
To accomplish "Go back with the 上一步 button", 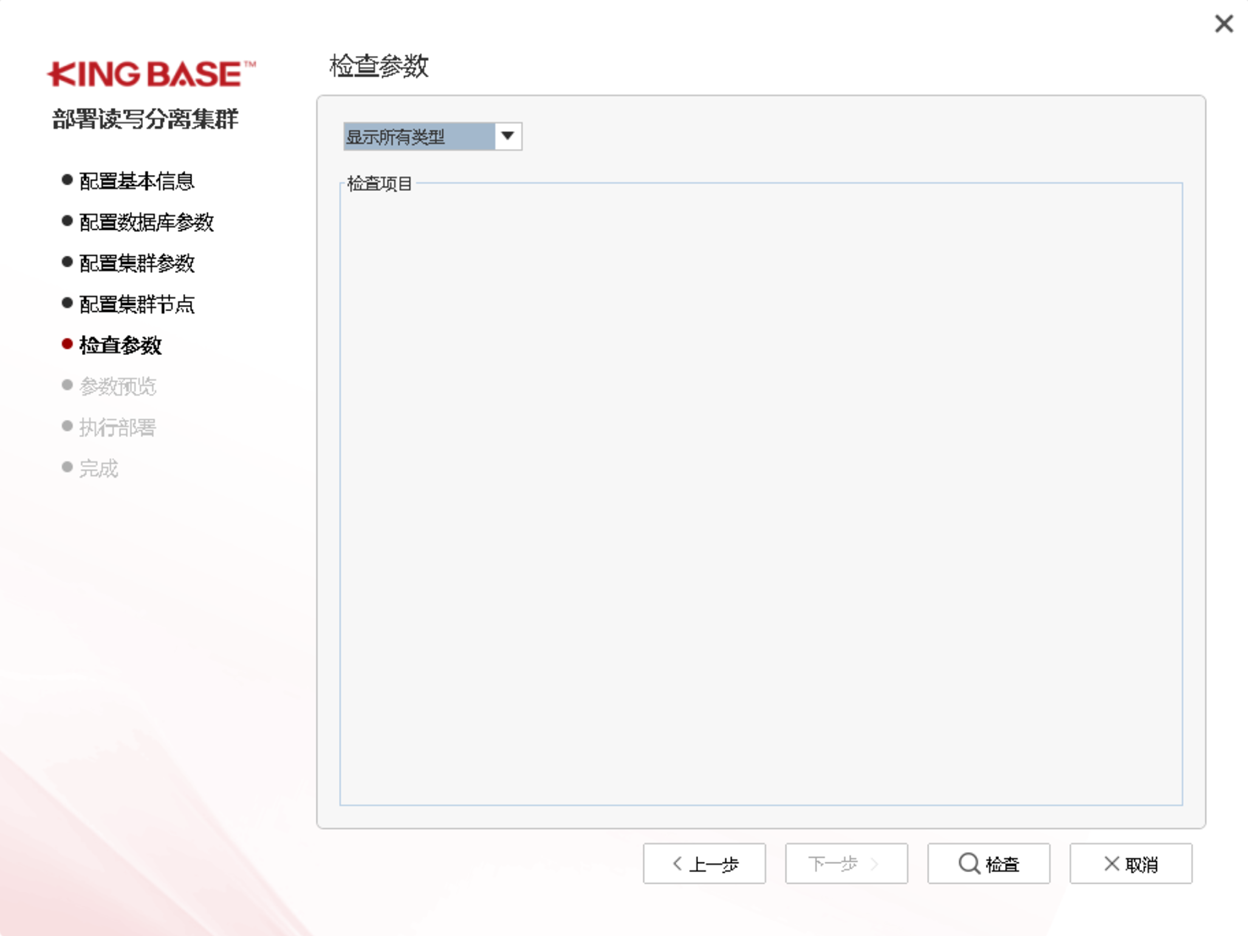I will tap(704, 864).
